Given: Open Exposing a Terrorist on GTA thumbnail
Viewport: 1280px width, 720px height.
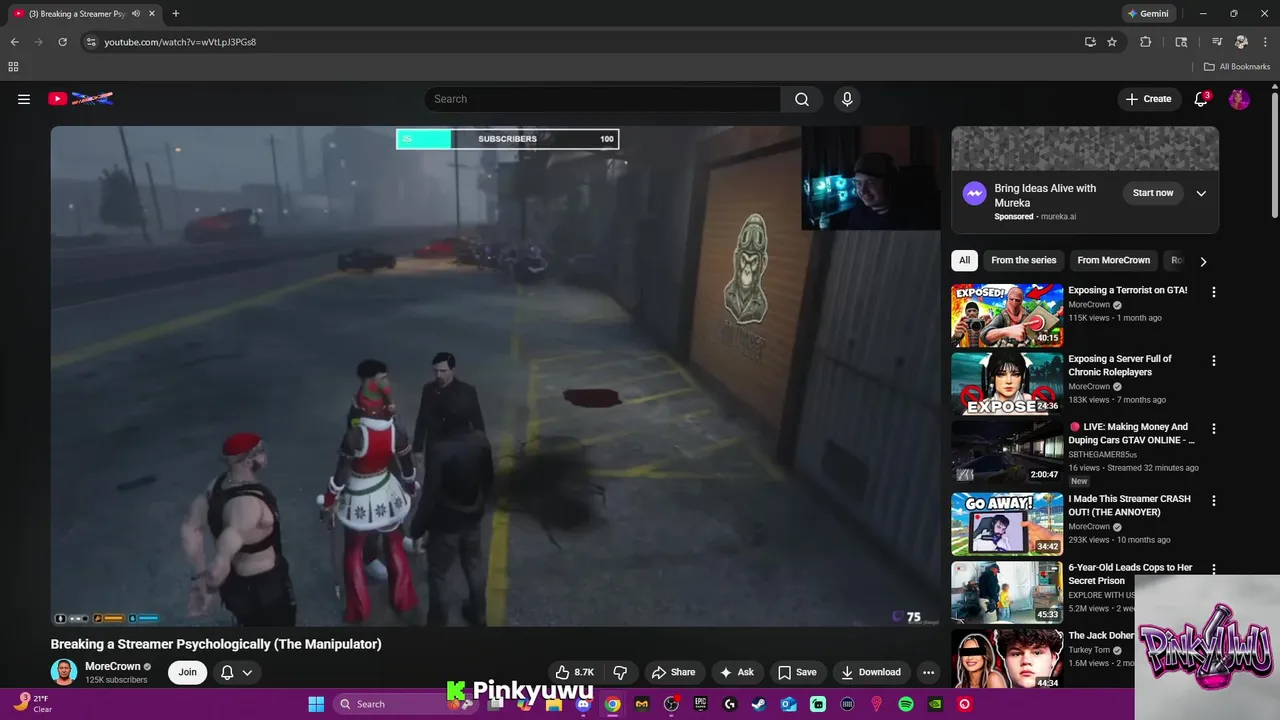Looking at the screenshot, I should point(1007,315).
